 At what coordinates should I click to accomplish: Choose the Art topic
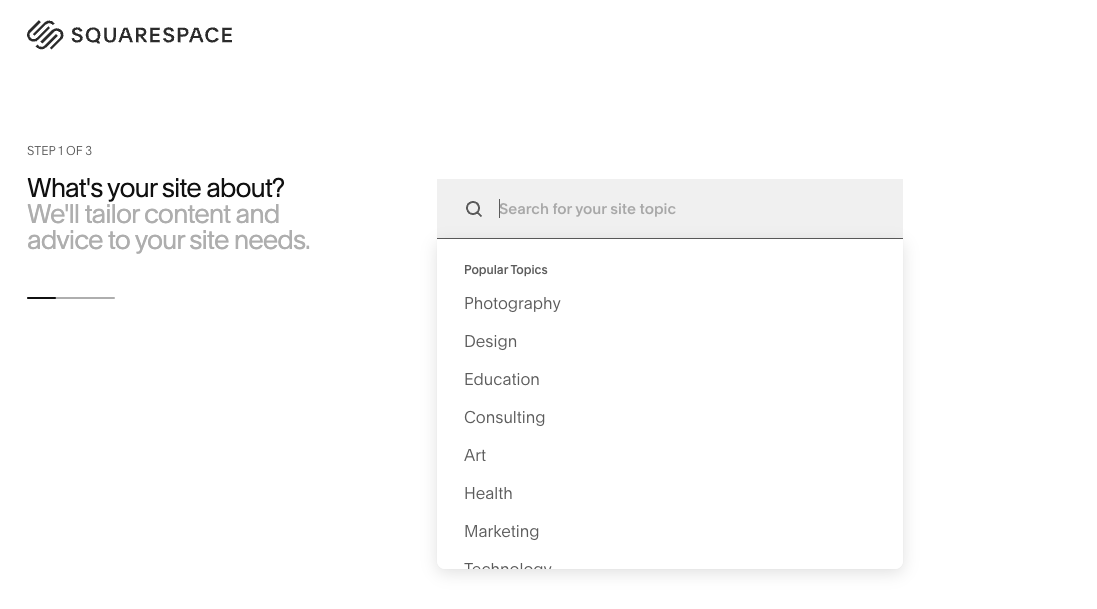475,456
